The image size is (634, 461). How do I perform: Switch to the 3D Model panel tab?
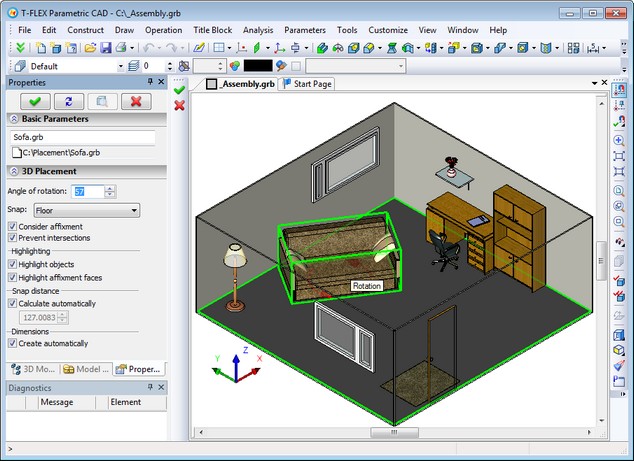point(32,369)
